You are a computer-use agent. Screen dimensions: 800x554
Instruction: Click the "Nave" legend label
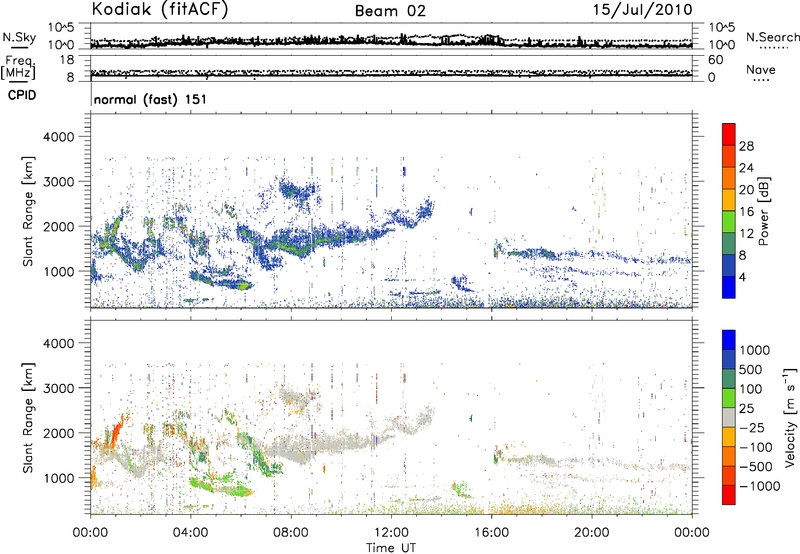point(761,70)
